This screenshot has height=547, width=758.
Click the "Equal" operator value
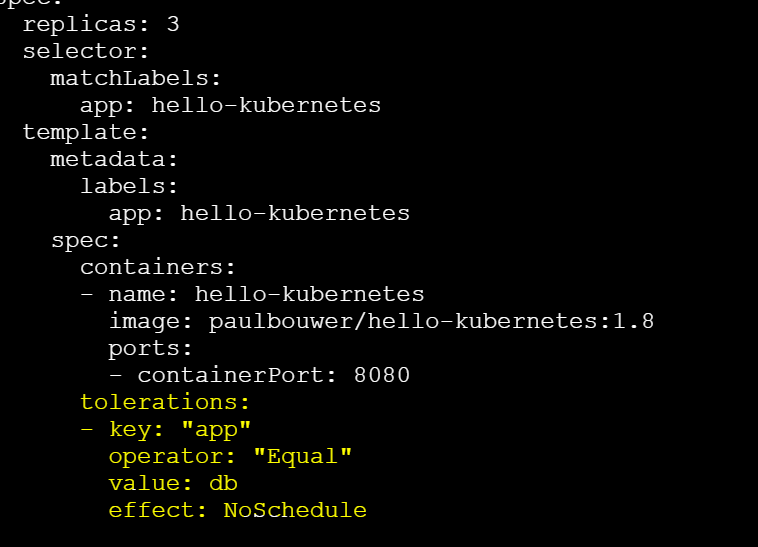tap(302, 456)
